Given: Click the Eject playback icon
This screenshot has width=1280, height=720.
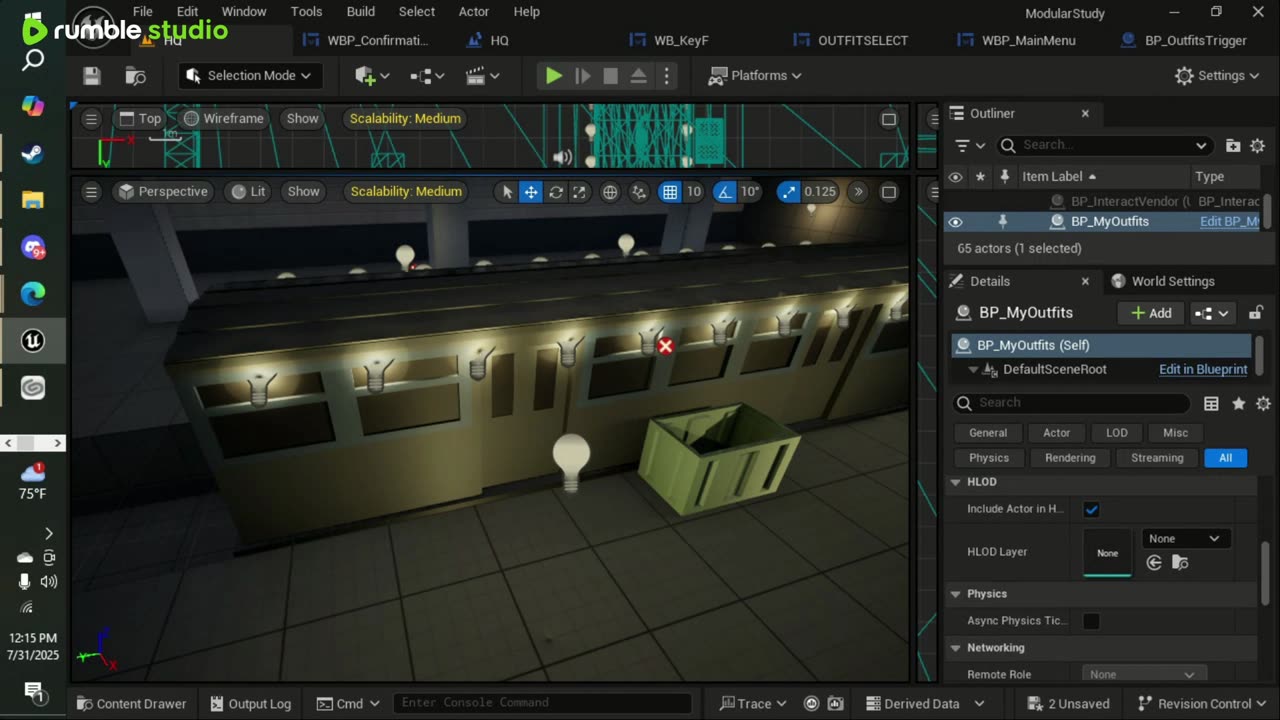Looking at the screenshot, I should coord(638,76).
